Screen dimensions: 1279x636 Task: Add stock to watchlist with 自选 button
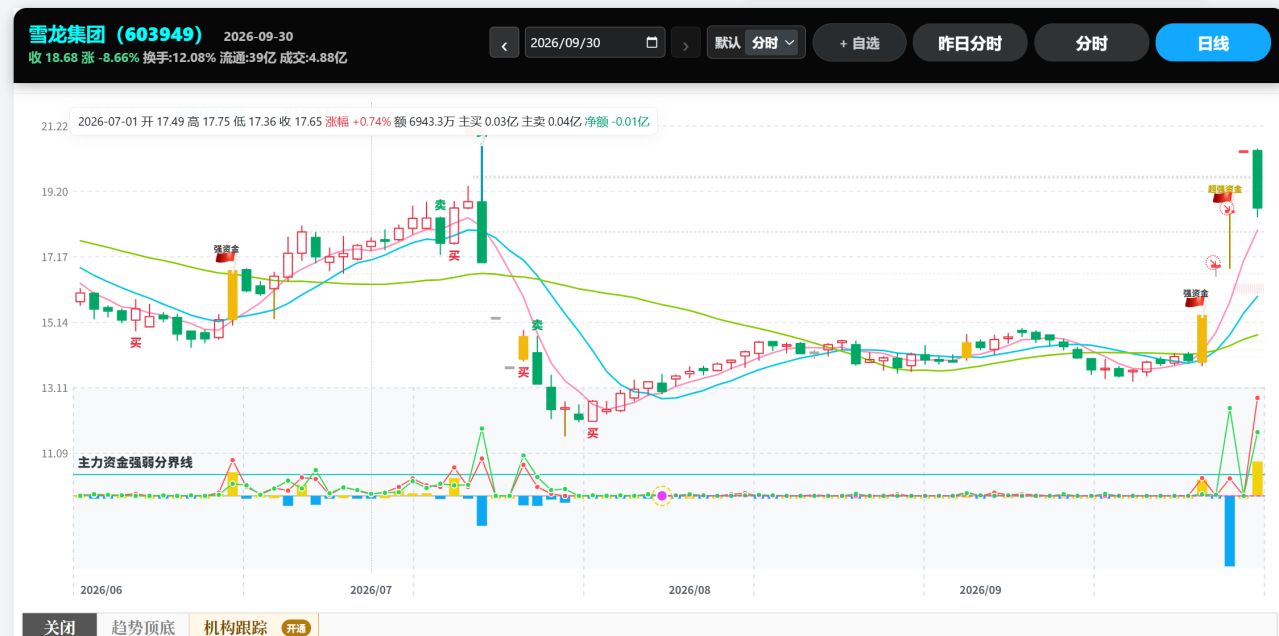(859, 43)
